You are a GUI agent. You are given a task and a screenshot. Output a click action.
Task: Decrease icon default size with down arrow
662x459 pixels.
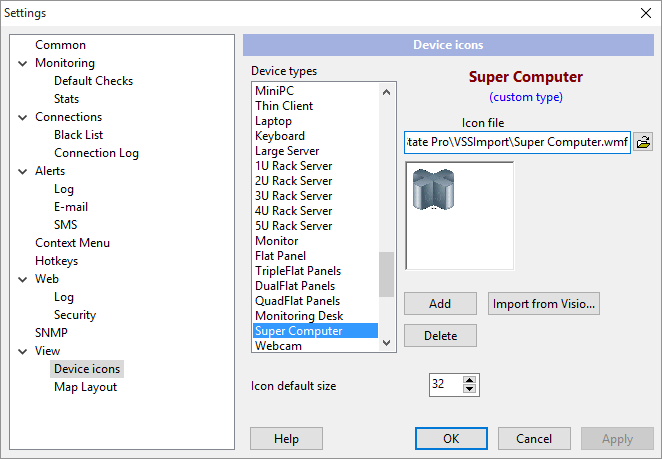(470, 389)
